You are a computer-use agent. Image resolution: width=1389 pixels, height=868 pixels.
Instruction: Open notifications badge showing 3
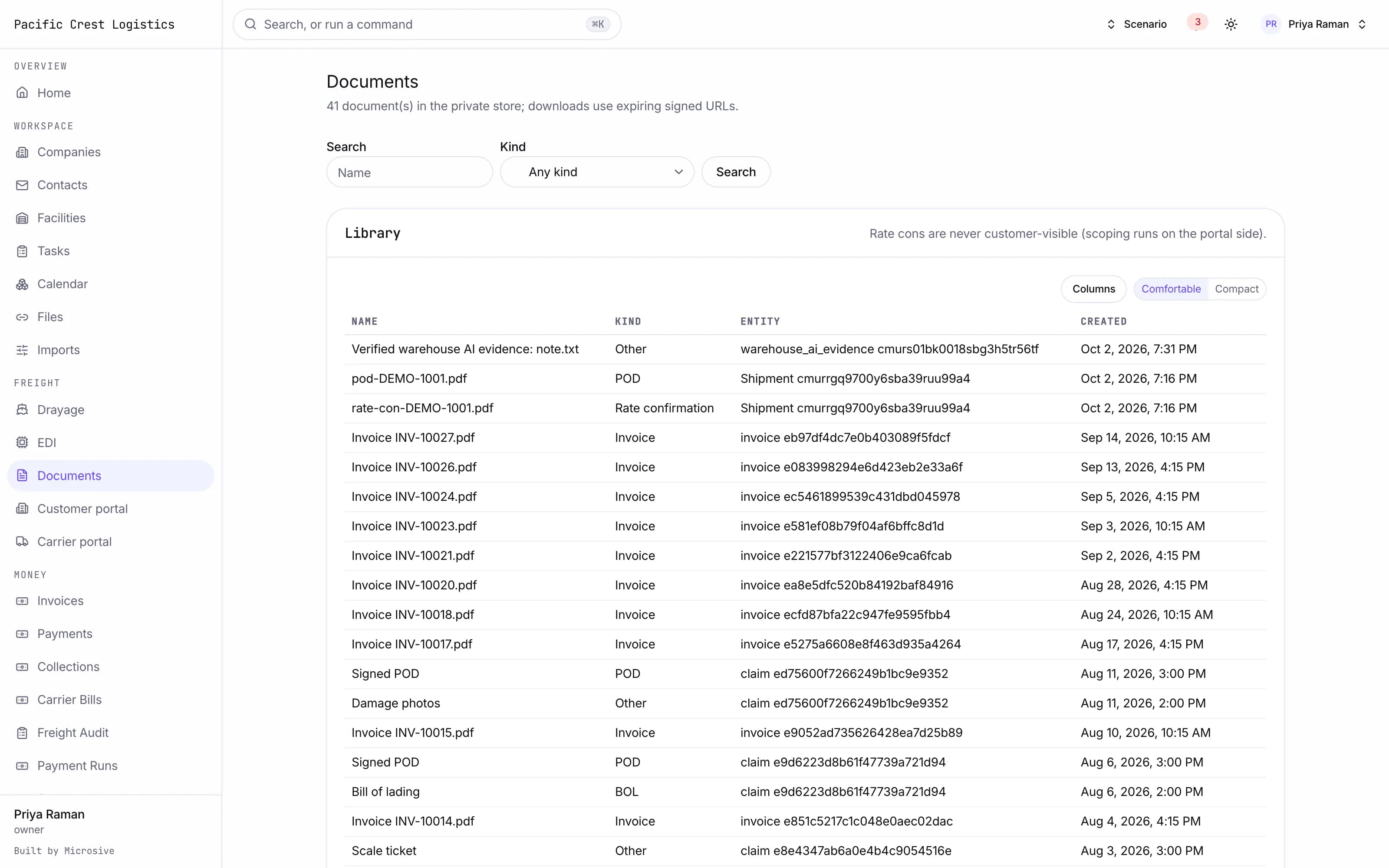coord(1197,23)
